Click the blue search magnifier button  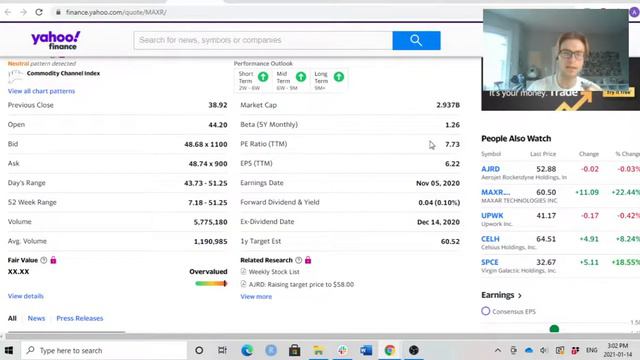point(416,40)
